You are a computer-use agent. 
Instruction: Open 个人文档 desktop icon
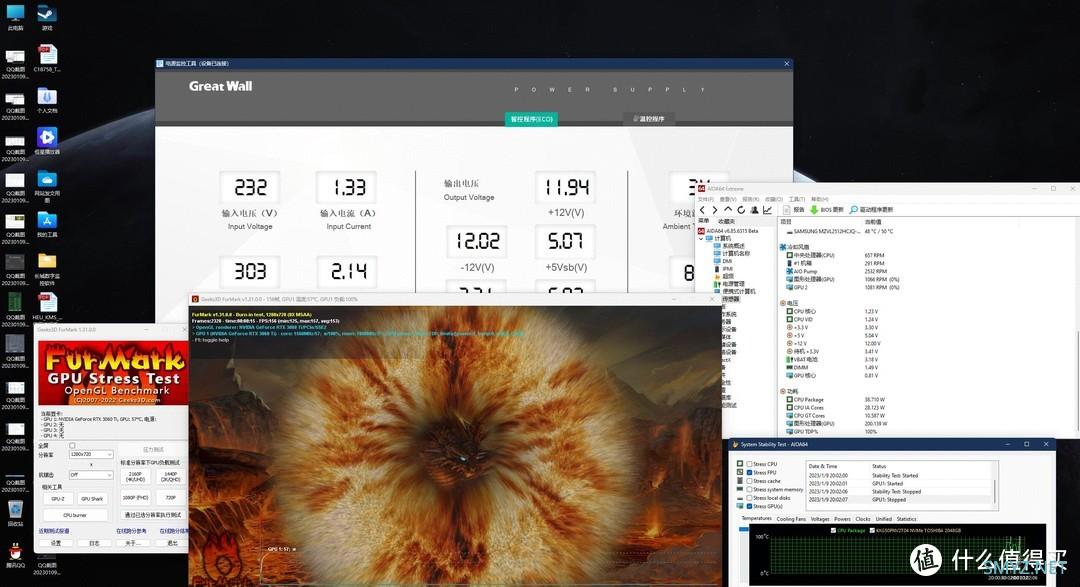point(47,100)
